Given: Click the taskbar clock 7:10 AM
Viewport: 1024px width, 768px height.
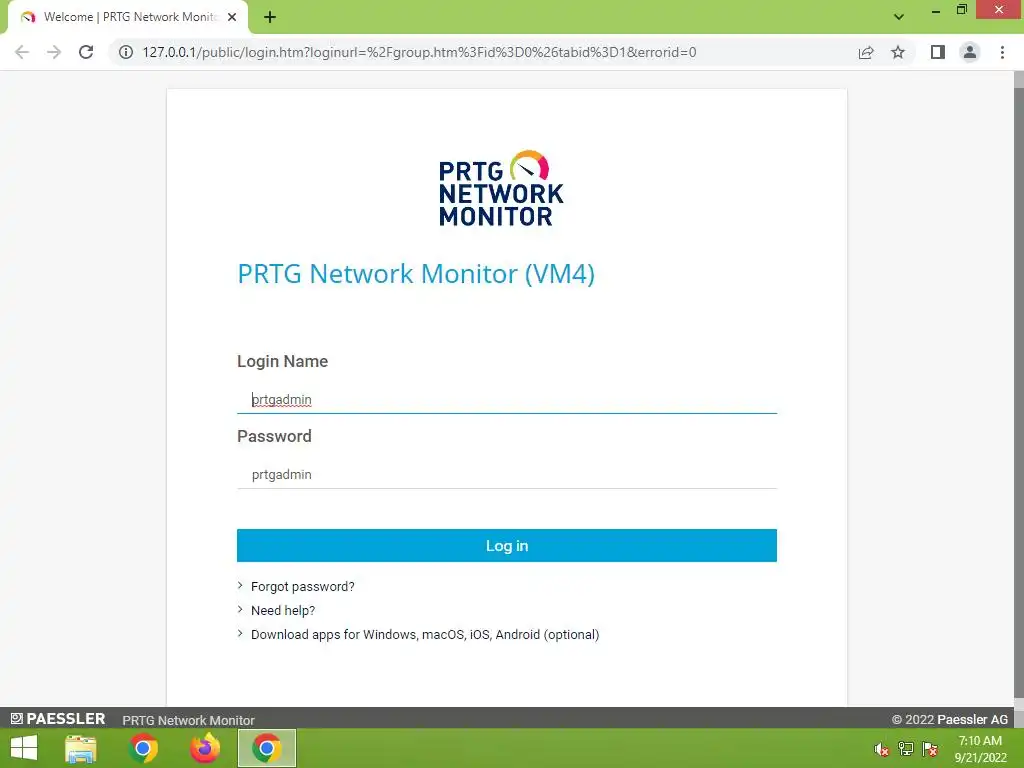Looking at the screenshot, I should click(x=980, y=741).
